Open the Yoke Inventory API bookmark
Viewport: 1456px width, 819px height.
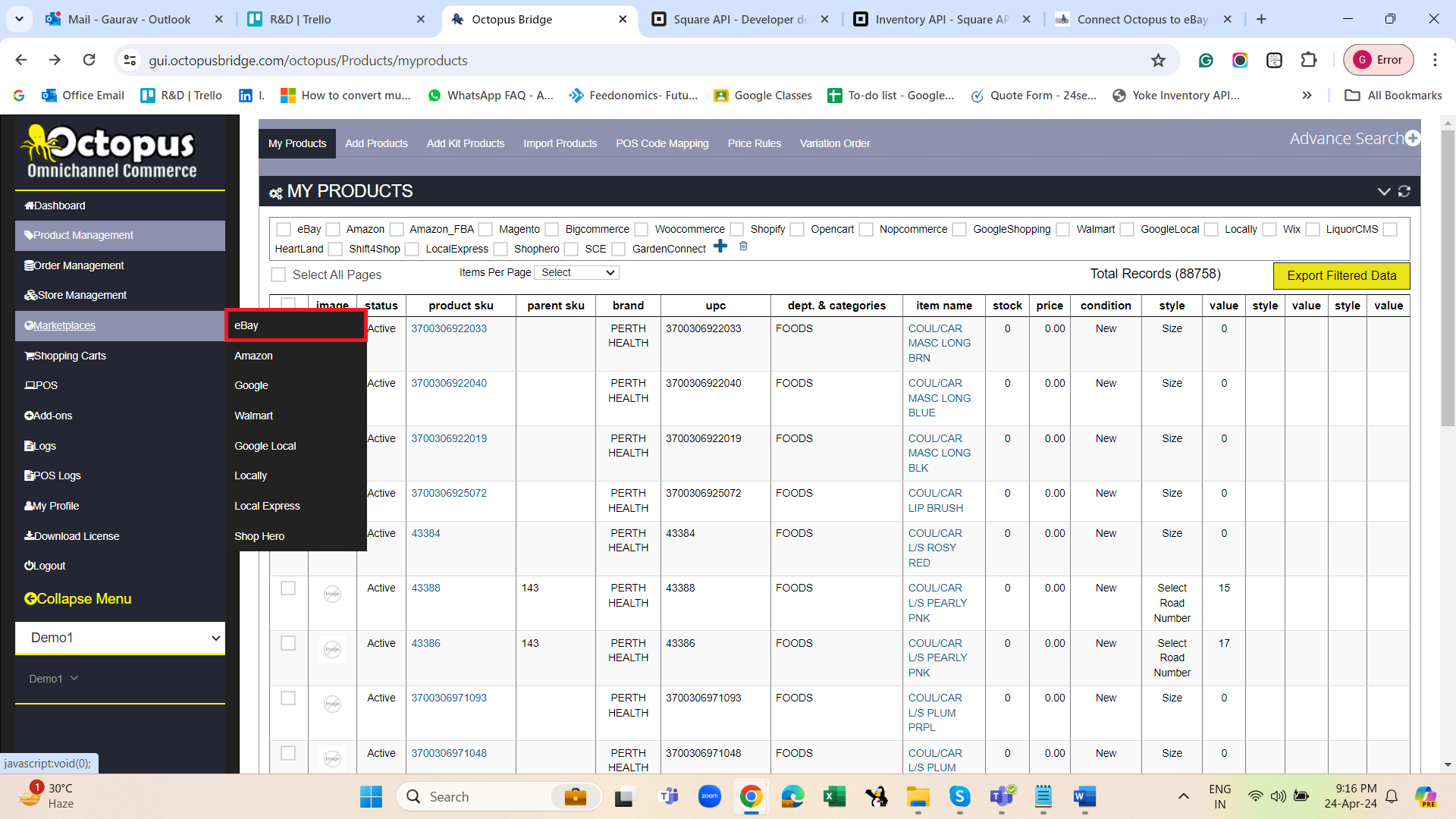point(1175,96)
